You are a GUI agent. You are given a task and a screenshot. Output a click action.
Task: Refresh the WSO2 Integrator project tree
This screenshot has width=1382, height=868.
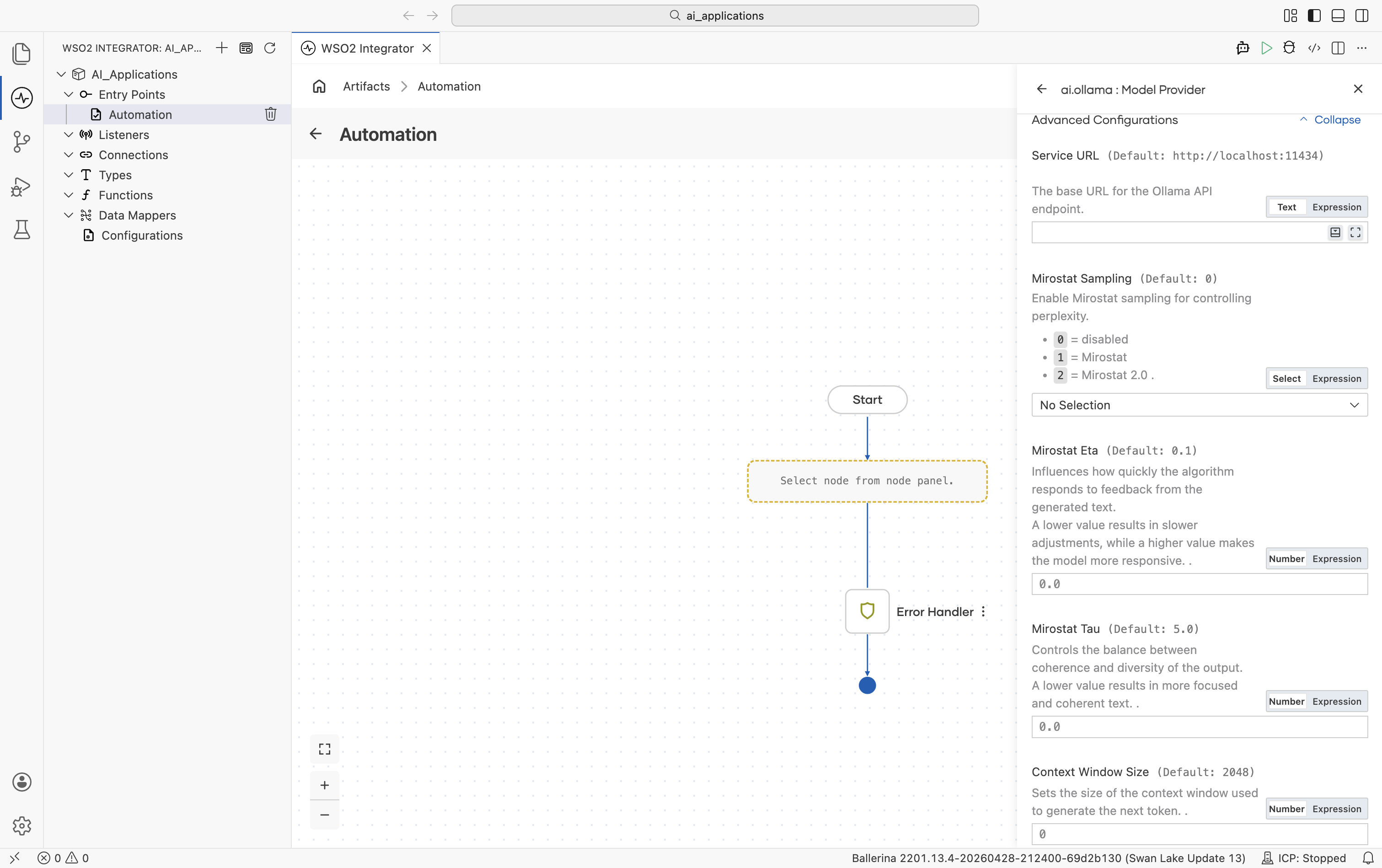(270, 48)
